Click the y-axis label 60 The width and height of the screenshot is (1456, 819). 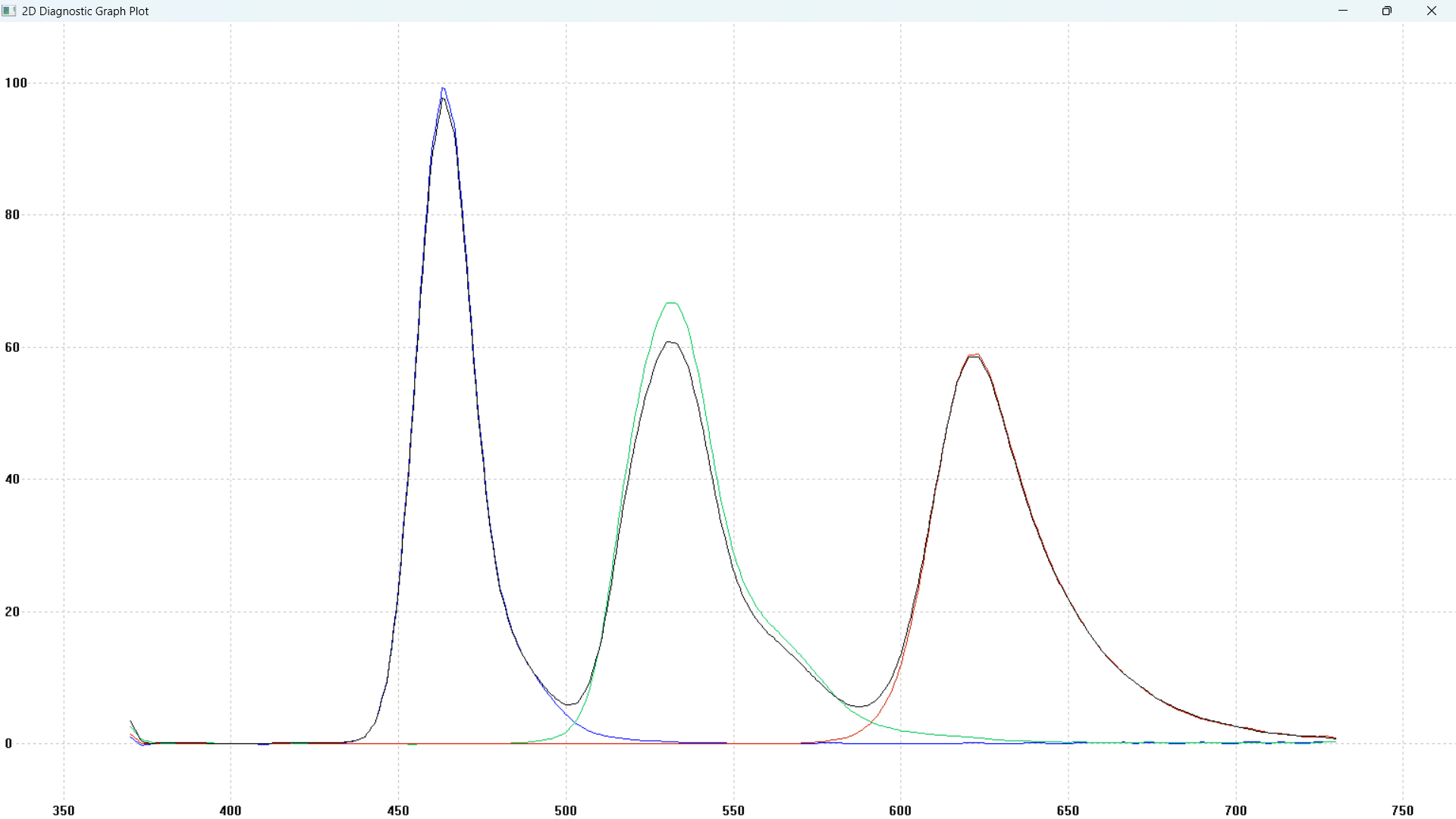(x=12, y=347)
